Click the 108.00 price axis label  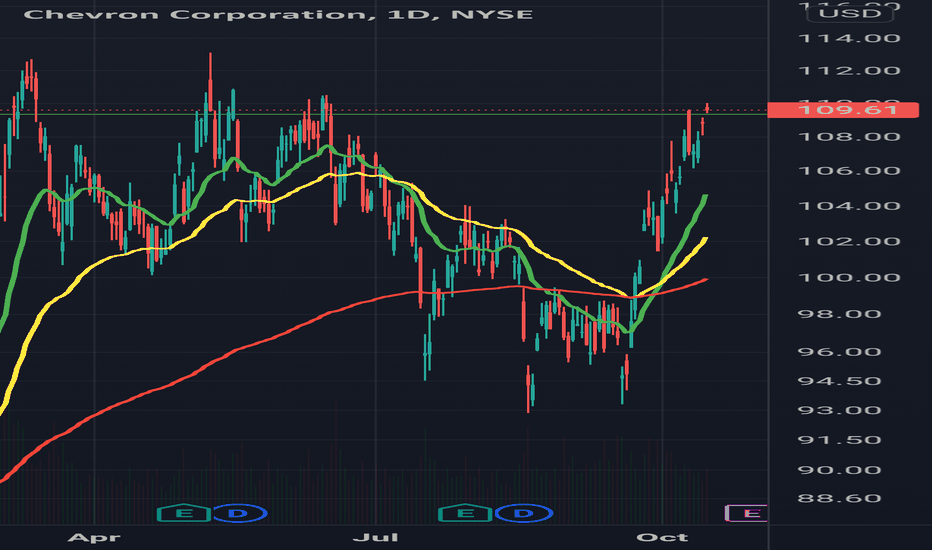click(x=849, y=137)
